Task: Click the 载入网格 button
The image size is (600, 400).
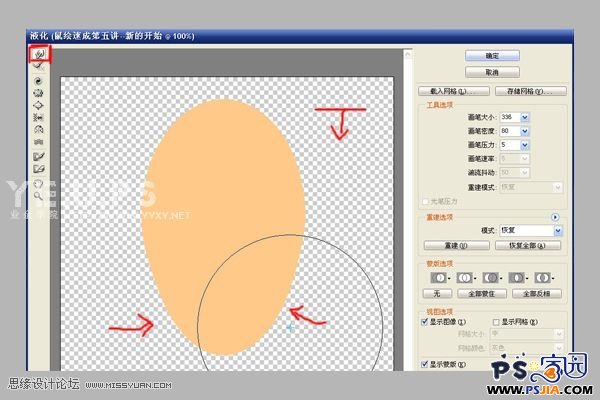Action: 453,91
